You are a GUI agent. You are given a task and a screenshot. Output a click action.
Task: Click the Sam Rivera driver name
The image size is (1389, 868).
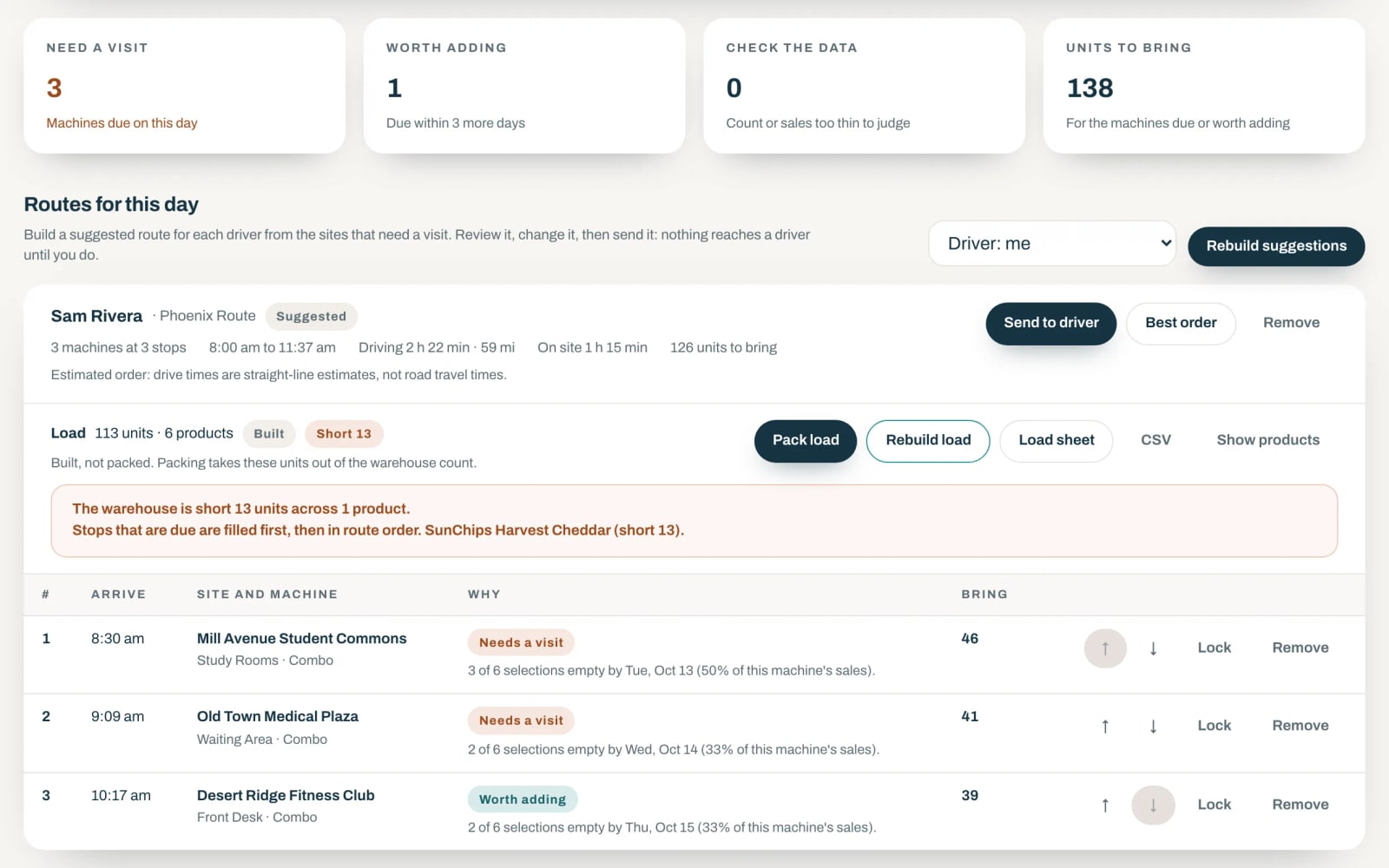click(96, 316)
